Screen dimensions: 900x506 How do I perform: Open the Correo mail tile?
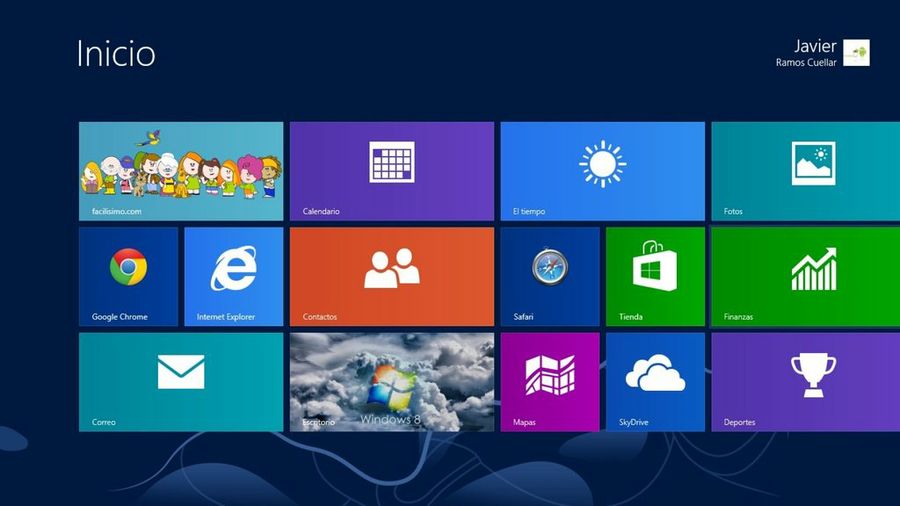point(180,381)
